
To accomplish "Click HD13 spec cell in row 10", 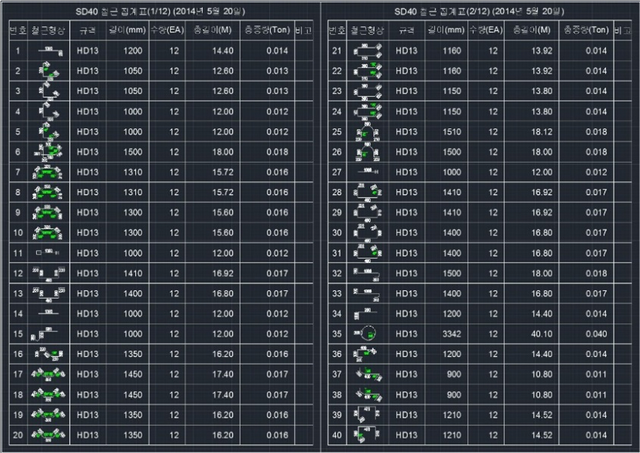I will [87, 233].
